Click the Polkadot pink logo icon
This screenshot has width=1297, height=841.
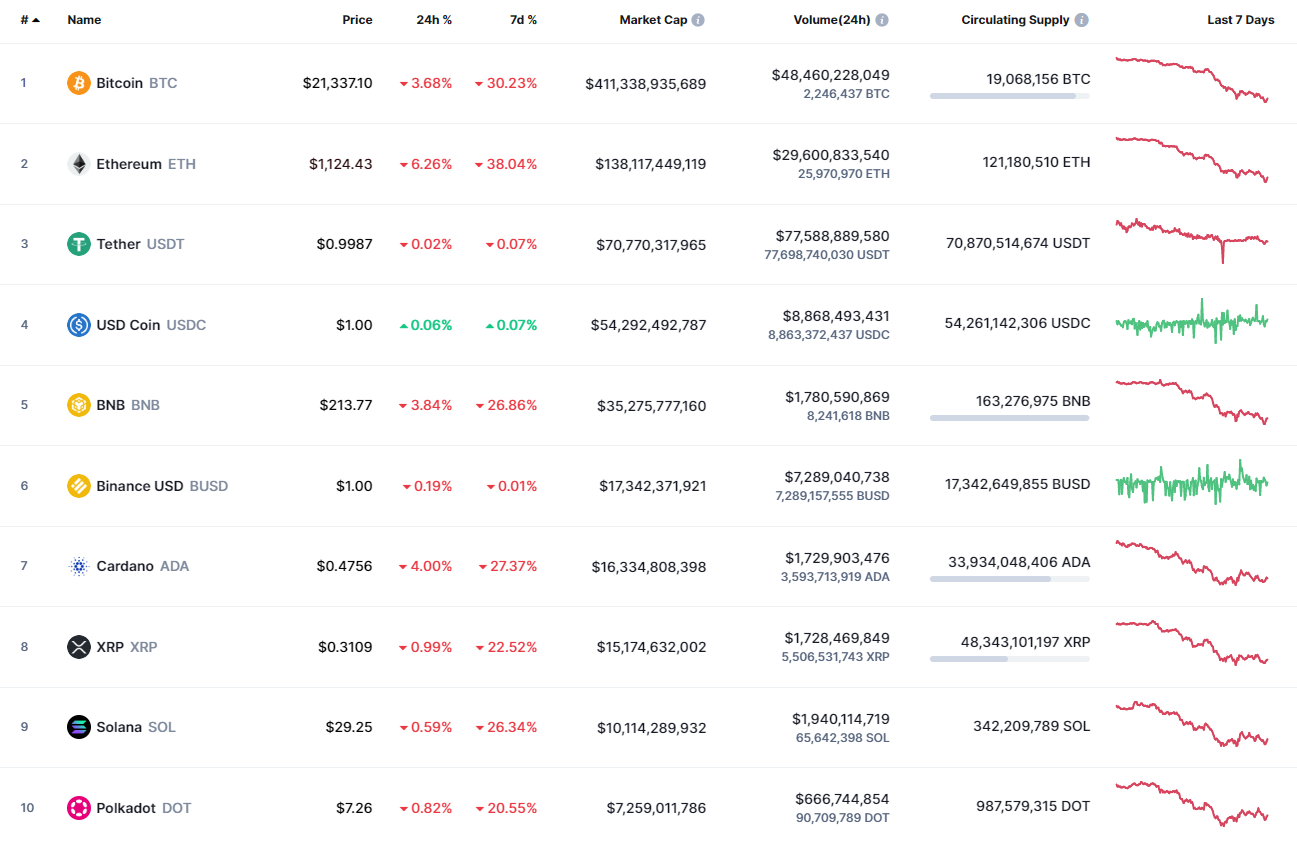tap(78, 808)
